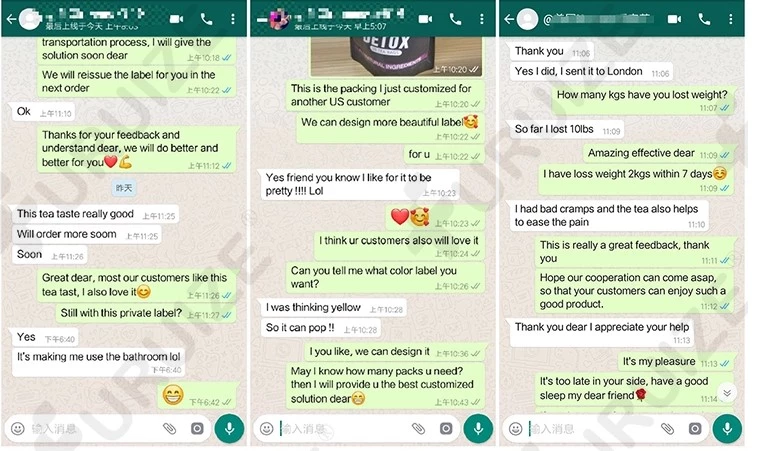
Task: Open the three-dot menu in right chat
Action: [x=730, y=19]
